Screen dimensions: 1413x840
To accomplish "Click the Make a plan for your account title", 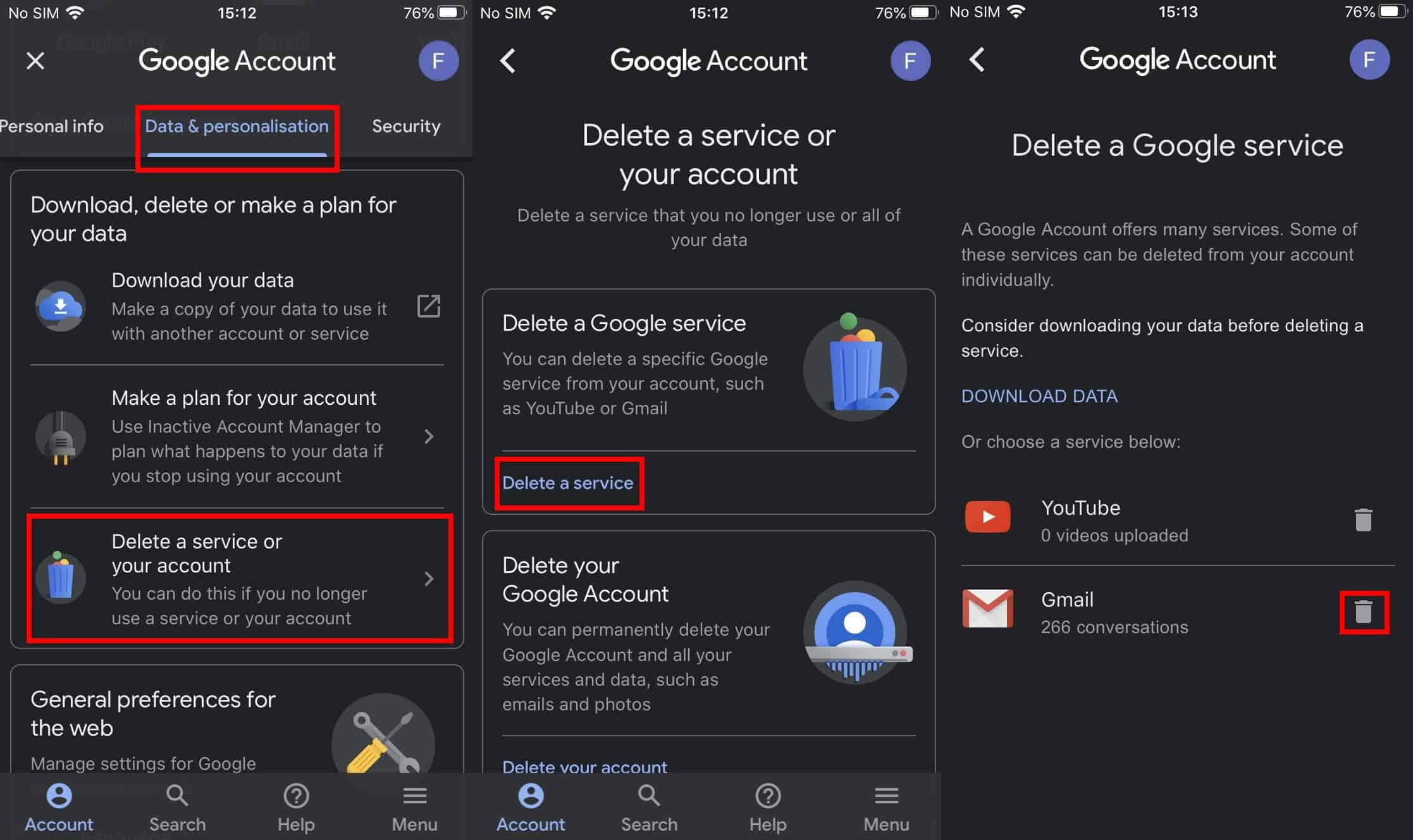I will coord(244,398).
